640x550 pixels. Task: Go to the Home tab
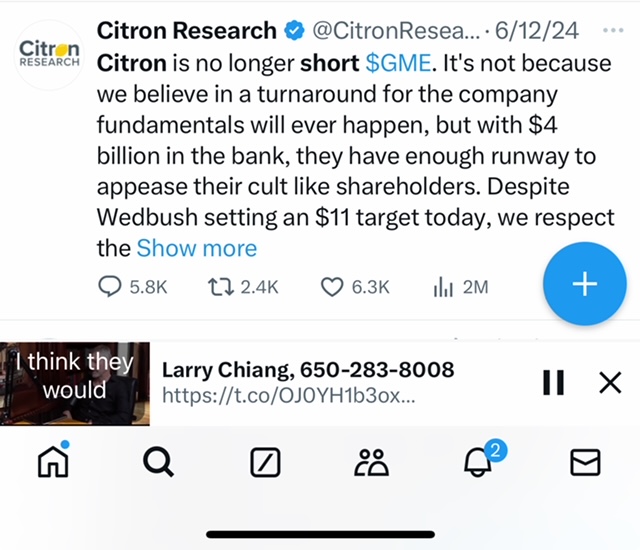pyautogui.click(x=52, y=461)
